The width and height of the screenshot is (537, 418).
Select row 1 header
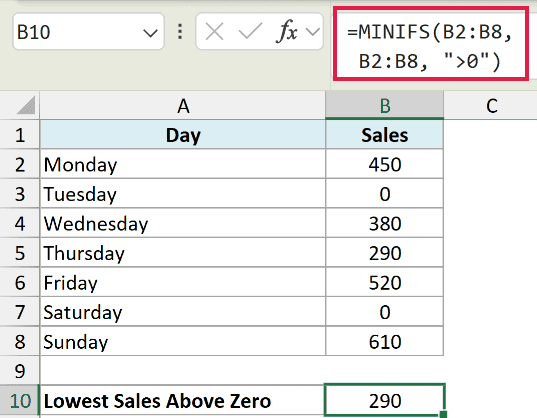click(20, 135)
